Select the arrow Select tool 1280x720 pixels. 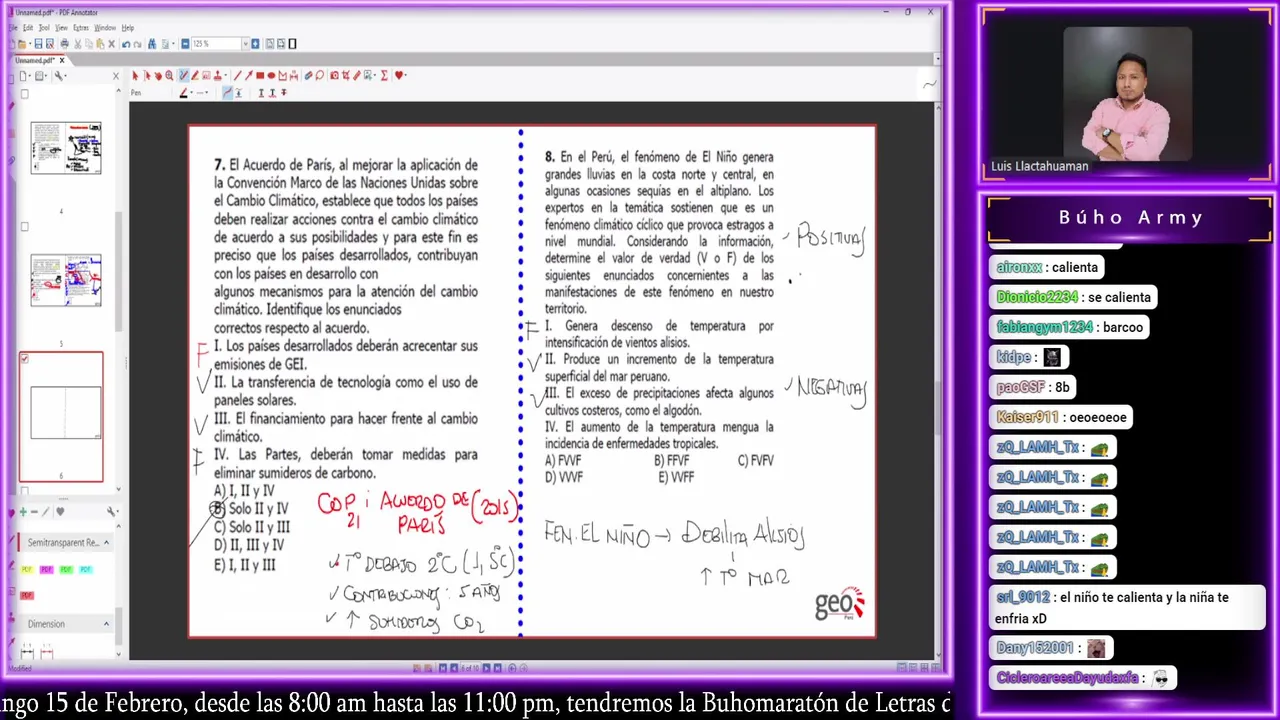coord(135,76)
